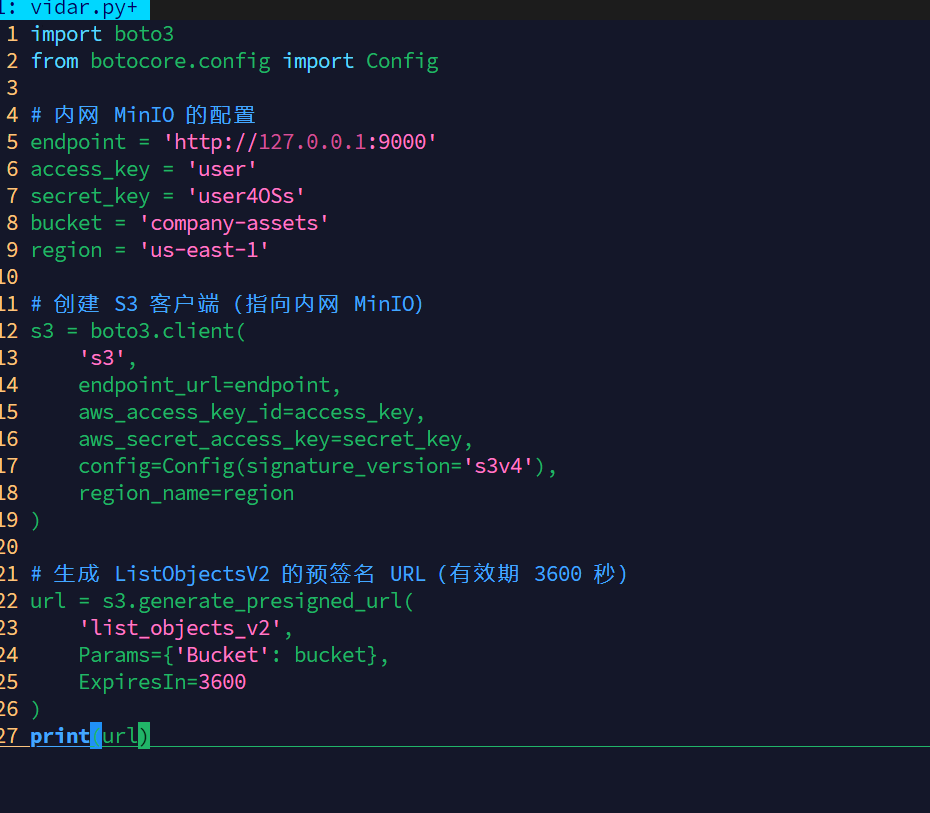Click the closing parenthesis on line 26
This screenshot has width=930, height=813.
36,709
